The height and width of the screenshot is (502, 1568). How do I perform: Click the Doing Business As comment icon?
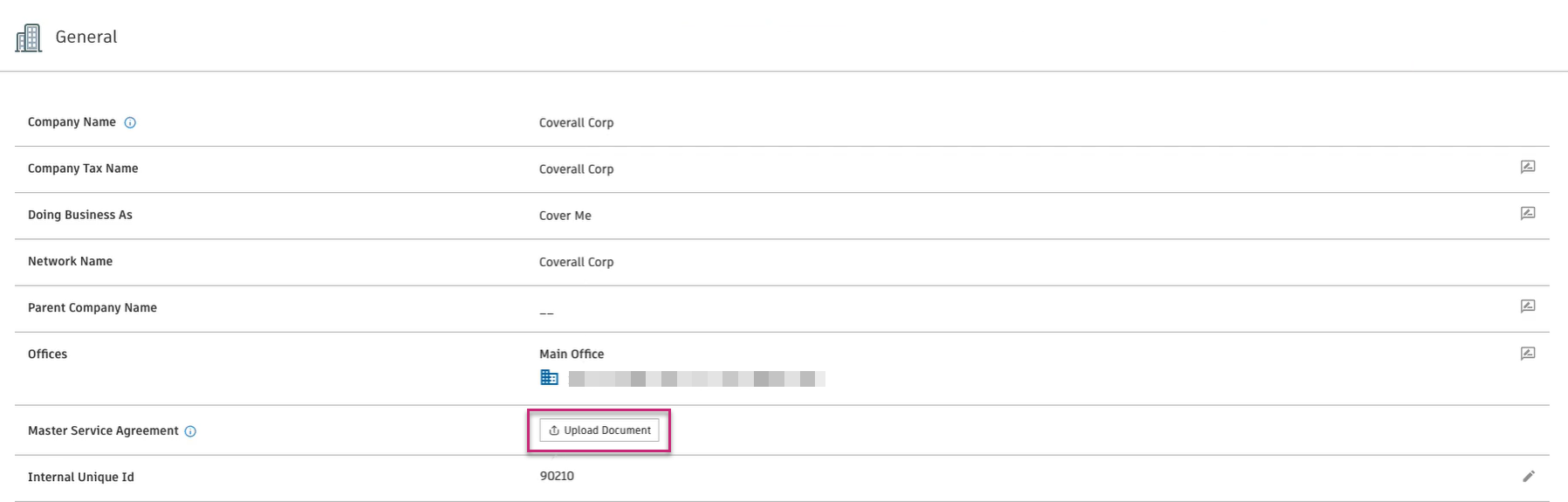1527,213
